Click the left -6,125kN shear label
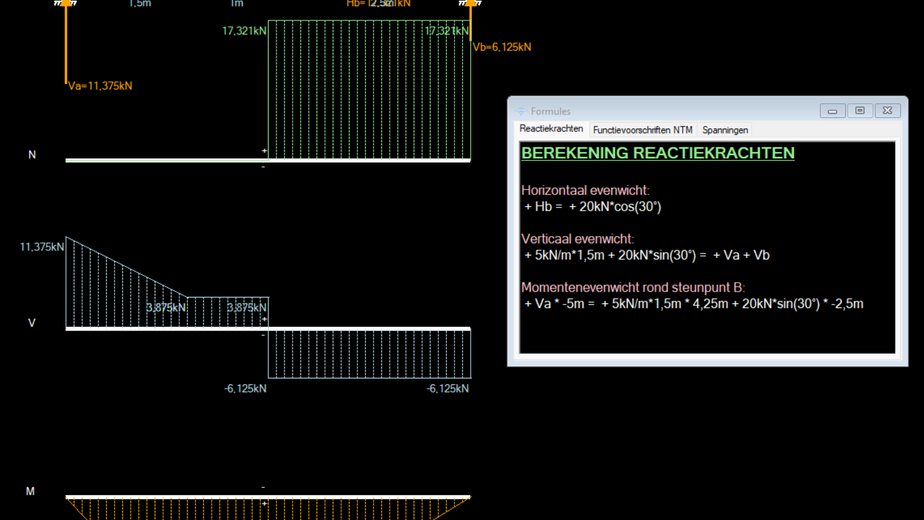 pyautogui.click(x=245, y=389)
